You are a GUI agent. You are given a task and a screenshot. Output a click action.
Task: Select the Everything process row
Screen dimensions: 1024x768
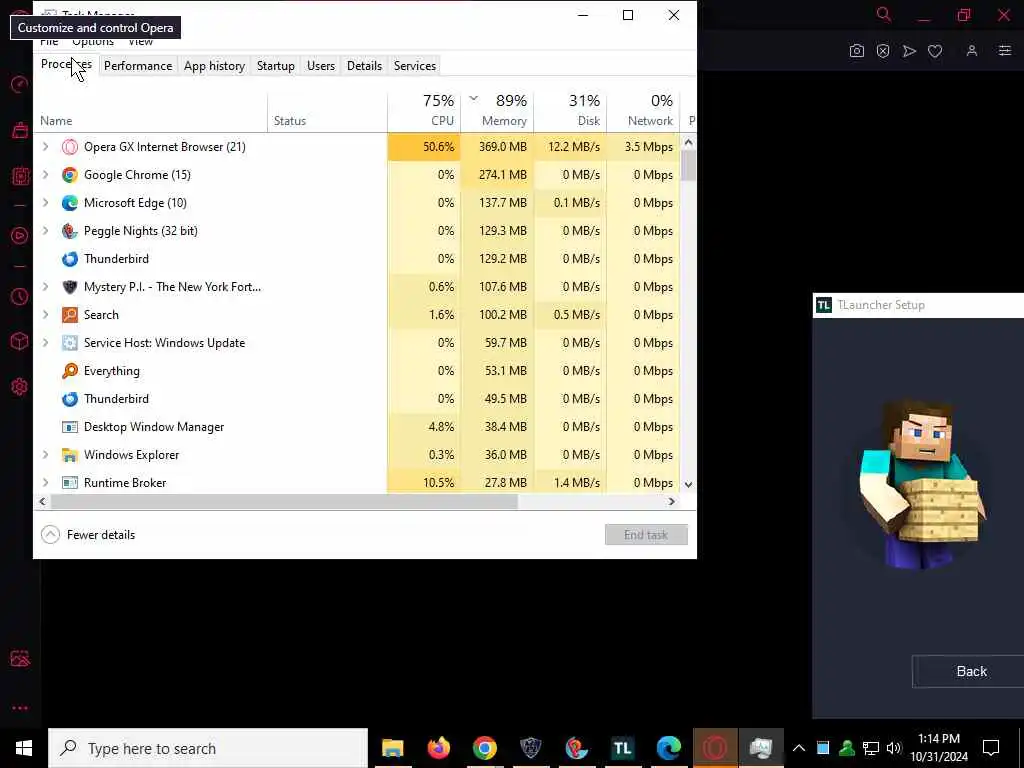pyautogui.click(x=357, y=370)
